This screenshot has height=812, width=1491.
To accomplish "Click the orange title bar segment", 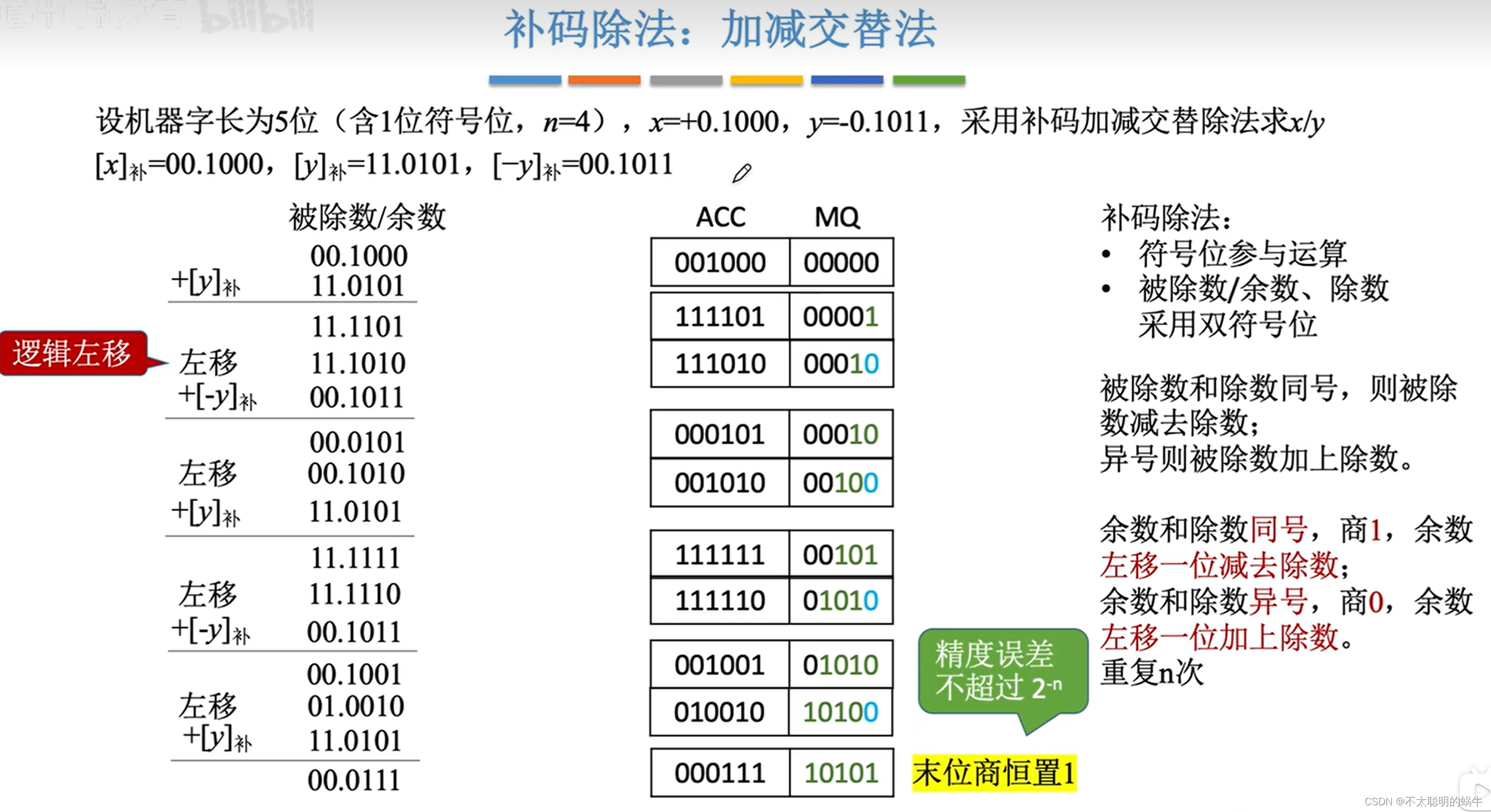I will (x=605, y=80).
